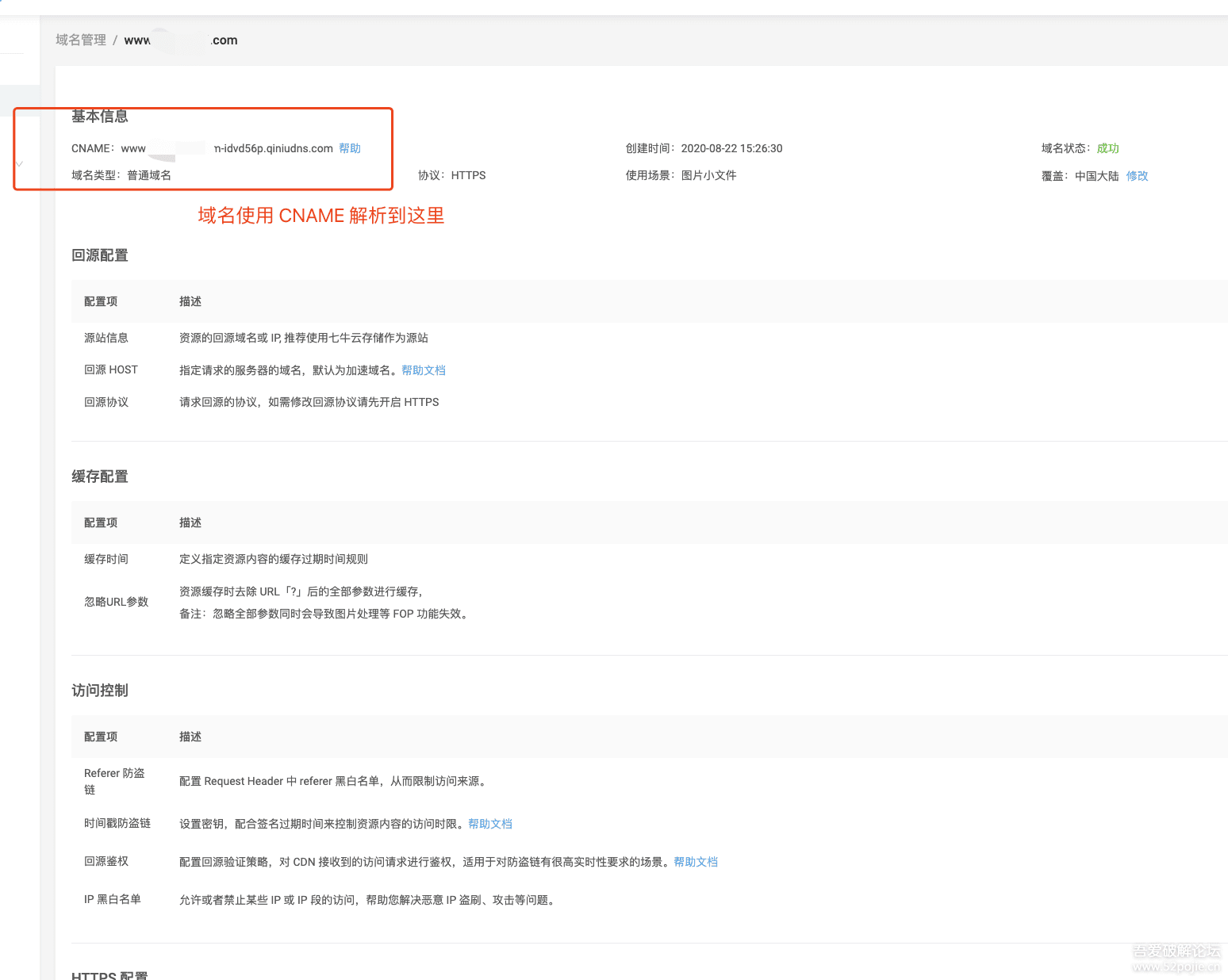Click the 回源配置 section heading
Screen dimensions: 1228x980
coord(100,255)
